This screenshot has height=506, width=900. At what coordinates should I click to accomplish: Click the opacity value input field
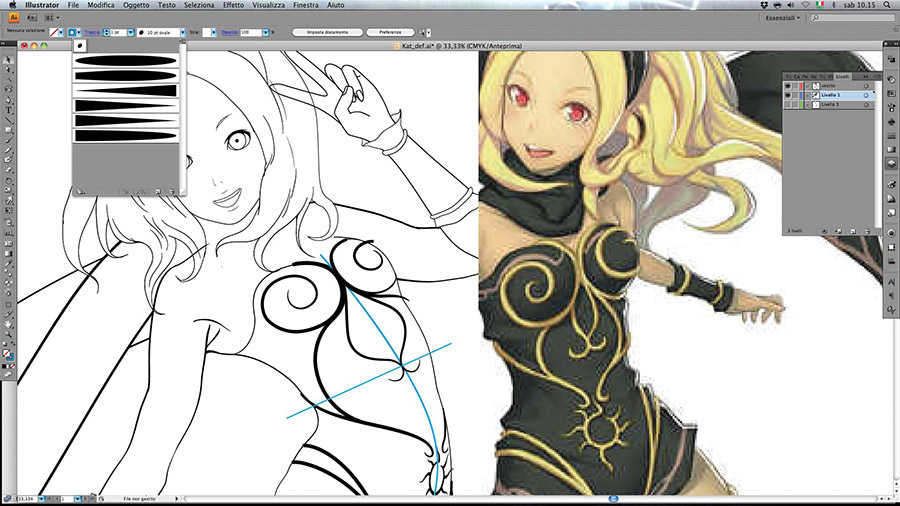pyautogui.click(x=251, y=32)
